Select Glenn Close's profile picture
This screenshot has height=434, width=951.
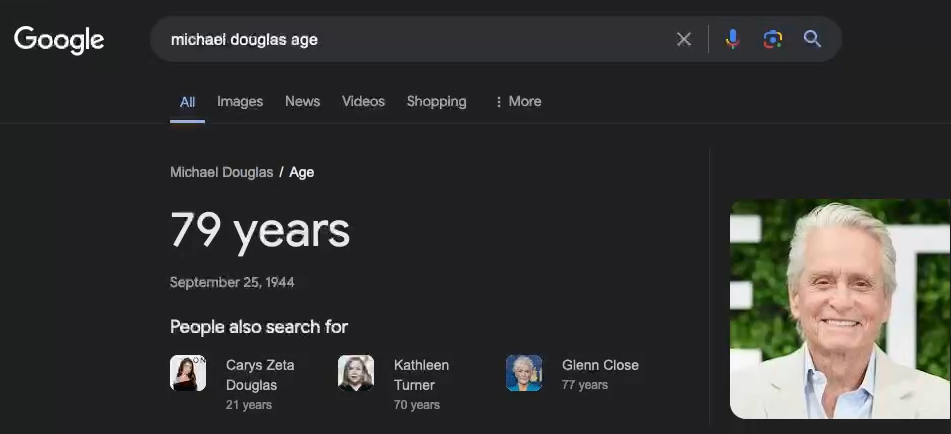click(x=524, y=373)
